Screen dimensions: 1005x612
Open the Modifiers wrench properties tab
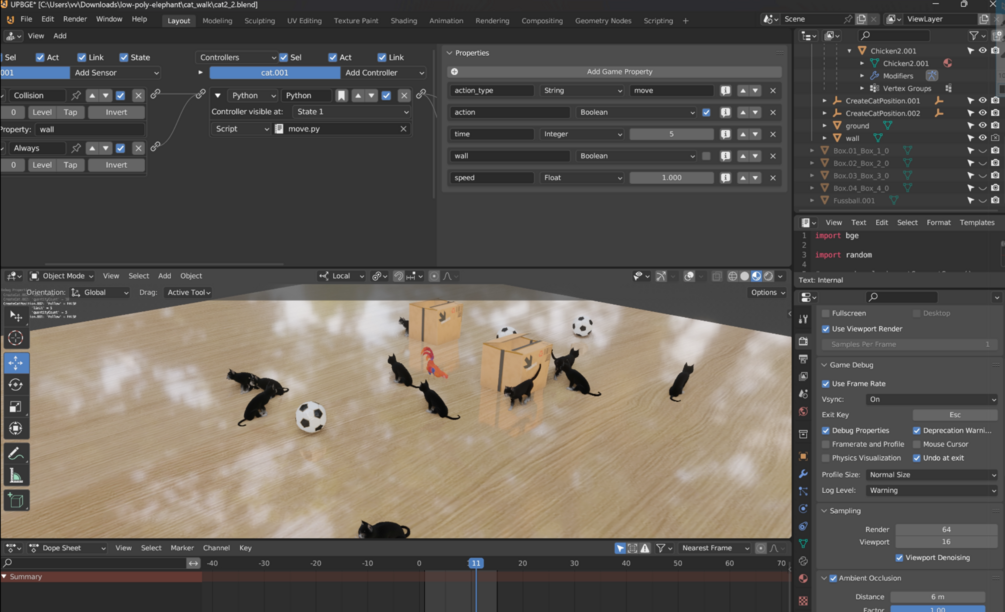coord(803,474)
